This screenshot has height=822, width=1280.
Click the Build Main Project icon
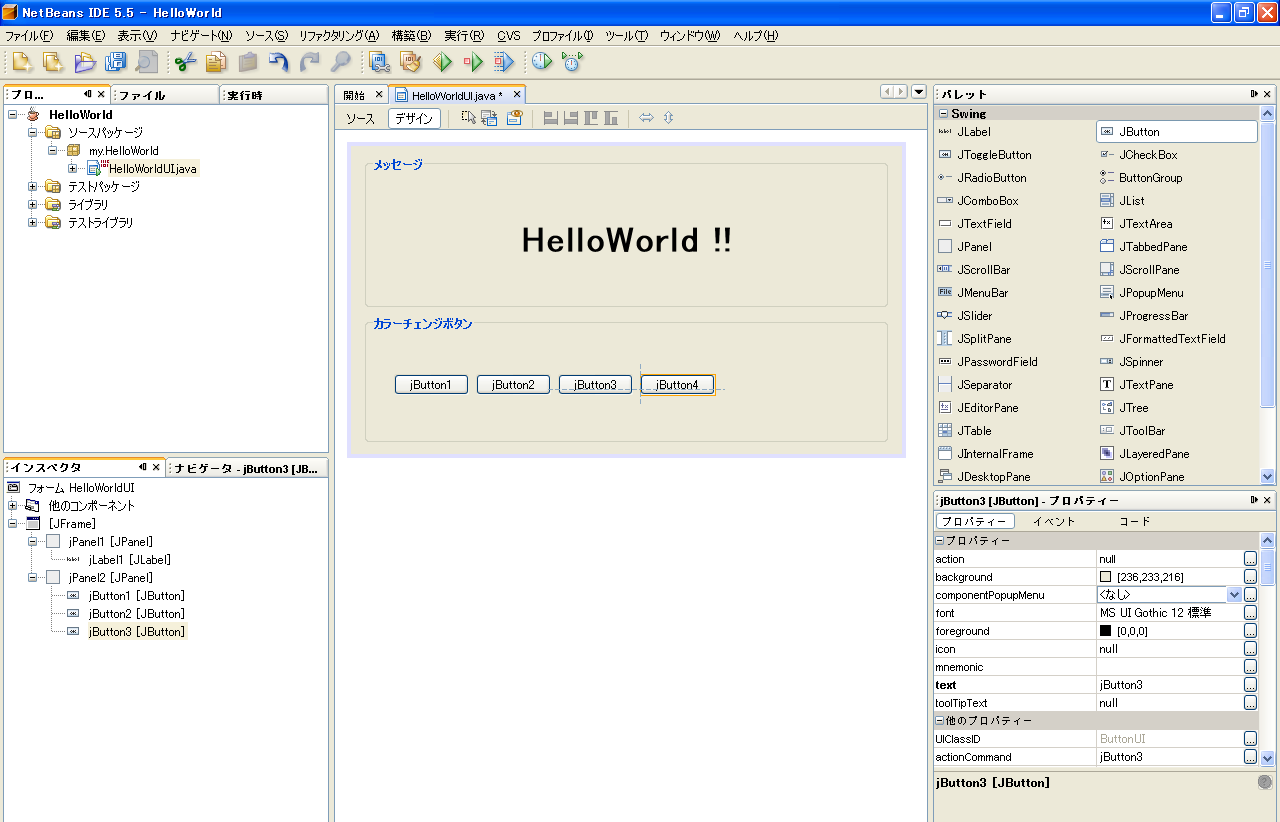[379, 62]
